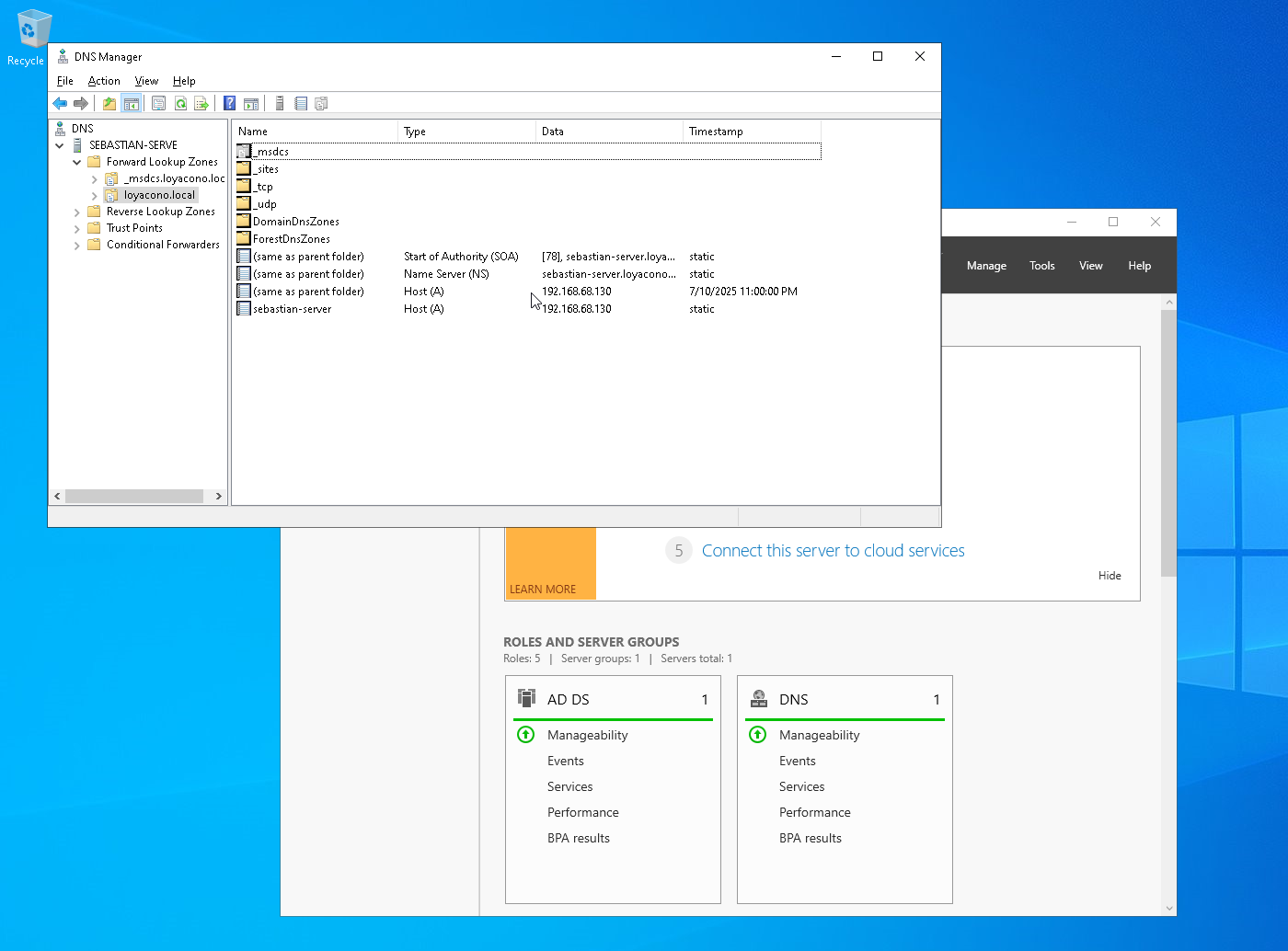1288x951 pixels.
Task: Go up one level using folder arrow icon
Action: coord(109,103)
